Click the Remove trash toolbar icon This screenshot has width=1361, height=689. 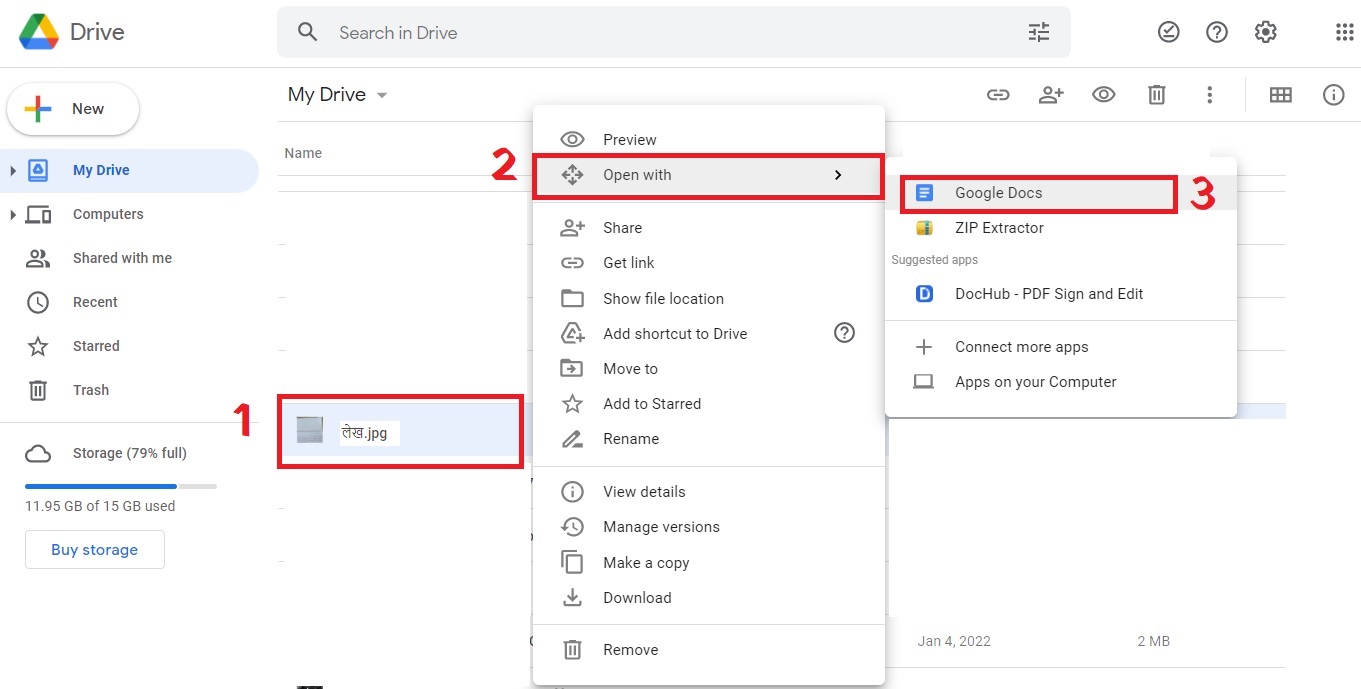point(1157,95)
